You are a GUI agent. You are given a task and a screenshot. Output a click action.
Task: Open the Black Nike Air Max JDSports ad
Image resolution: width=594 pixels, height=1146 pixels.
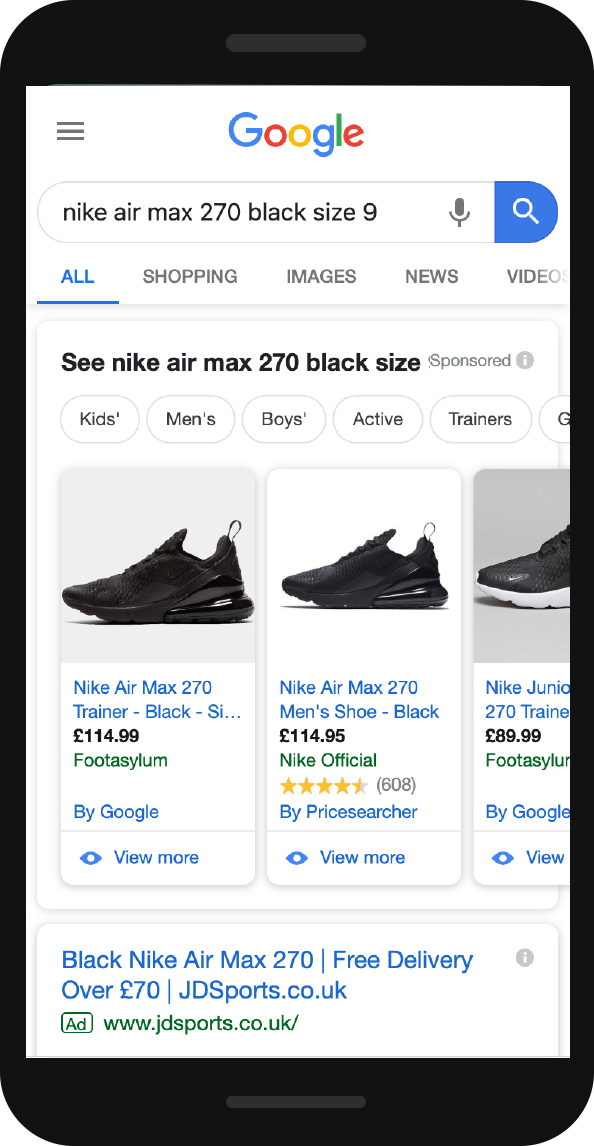267,975
